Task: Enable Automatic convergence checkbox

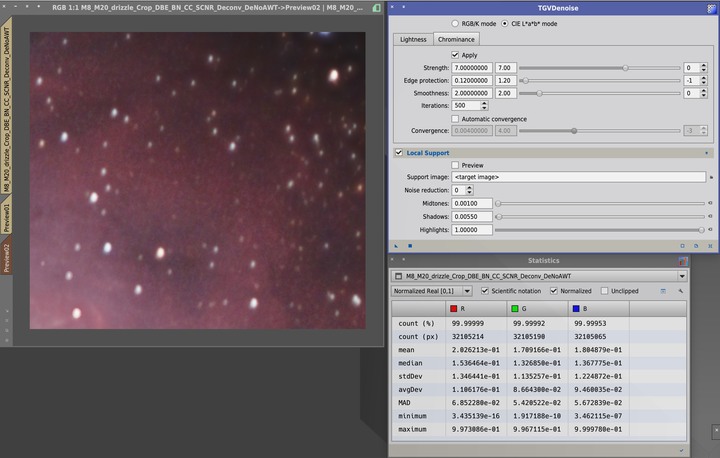Action: (456, 118)
